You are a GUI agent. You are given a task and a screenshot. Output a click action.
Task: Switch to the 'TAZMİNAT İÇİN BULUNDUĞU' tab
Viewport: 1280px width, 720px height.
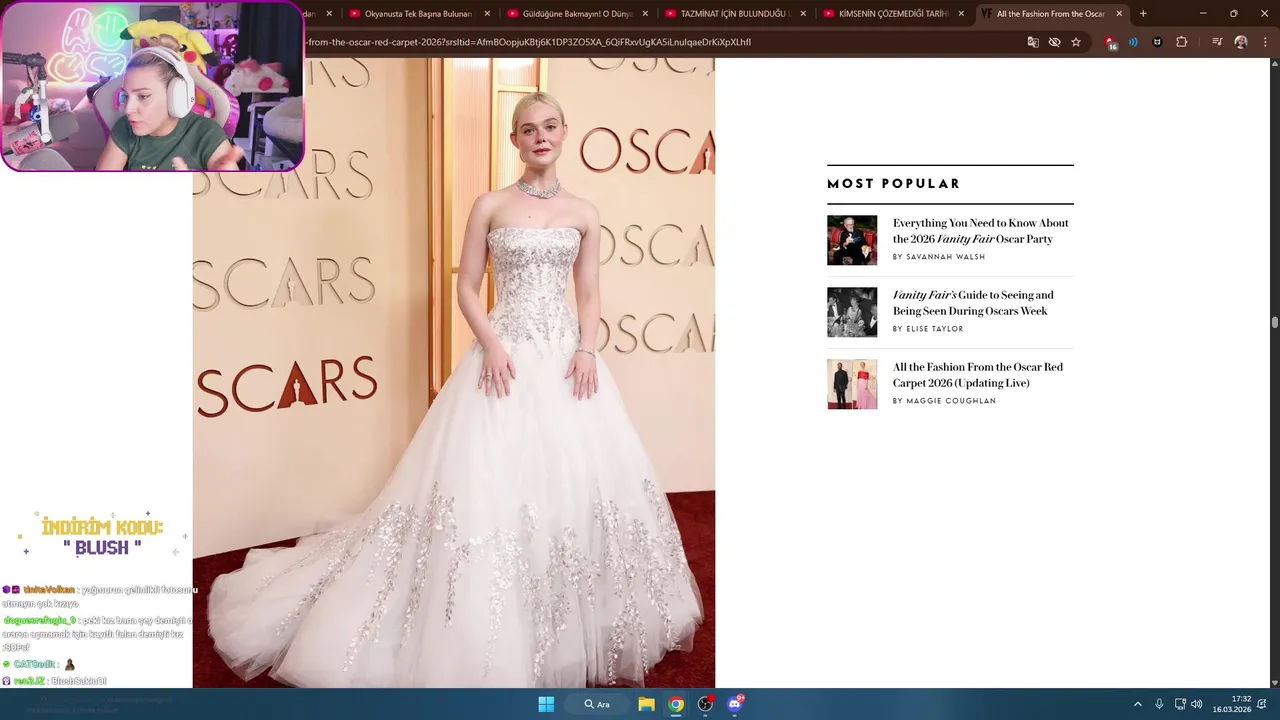click(736, 14)
